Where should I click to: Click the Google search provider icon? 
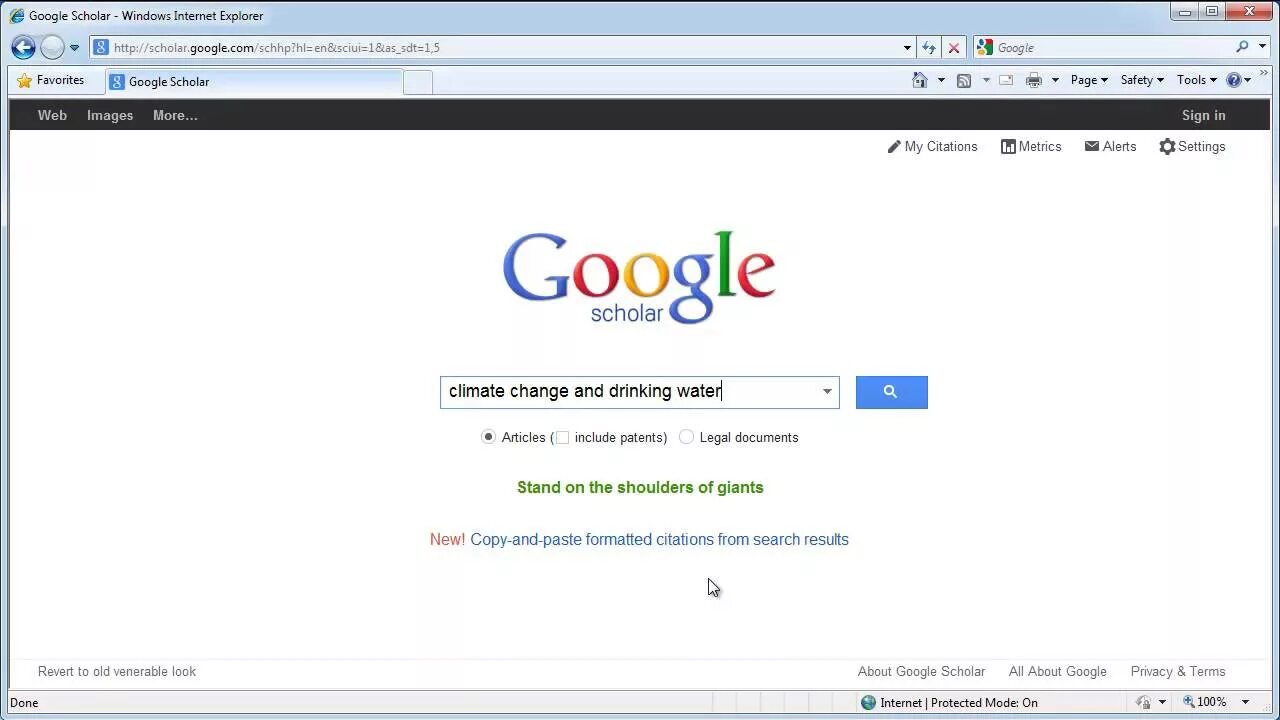click(985, 47)
